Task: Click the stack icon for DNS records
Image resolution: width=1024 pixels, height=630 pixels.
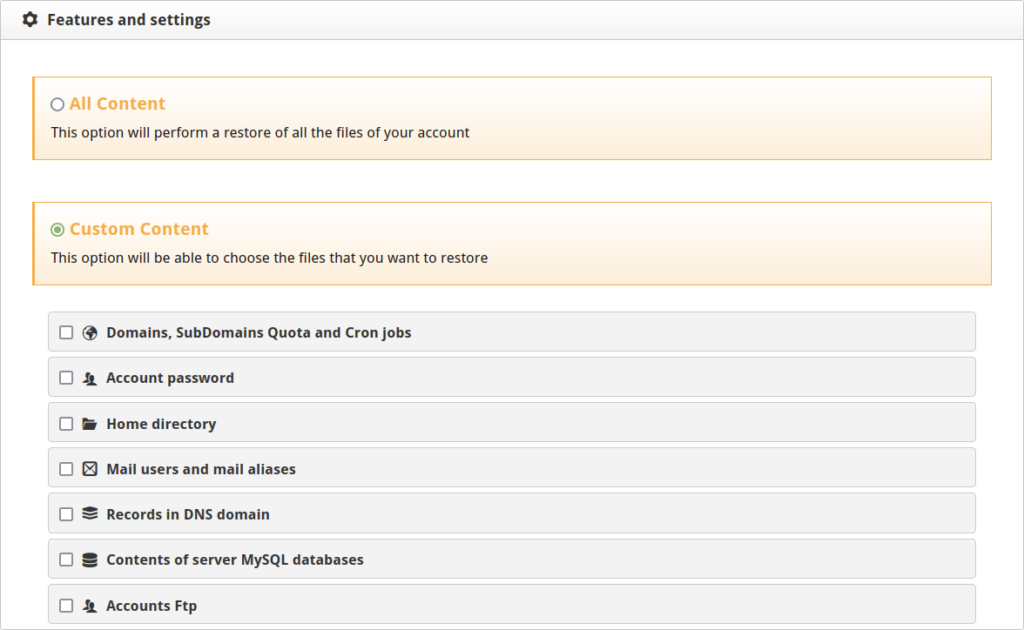Action: 90,514
